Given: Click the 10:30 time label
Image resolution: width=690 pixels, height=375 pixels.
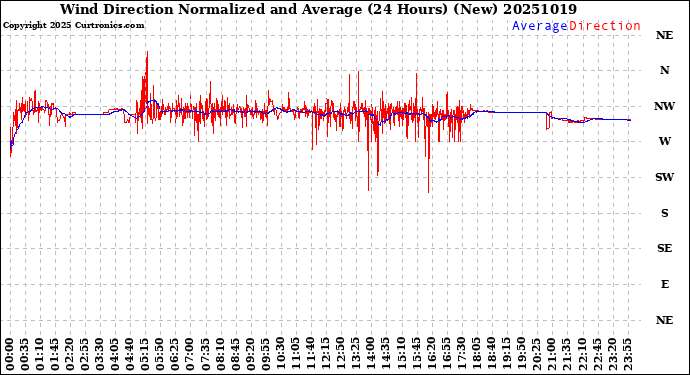Looking at the screenshot, I should point(280,355).
